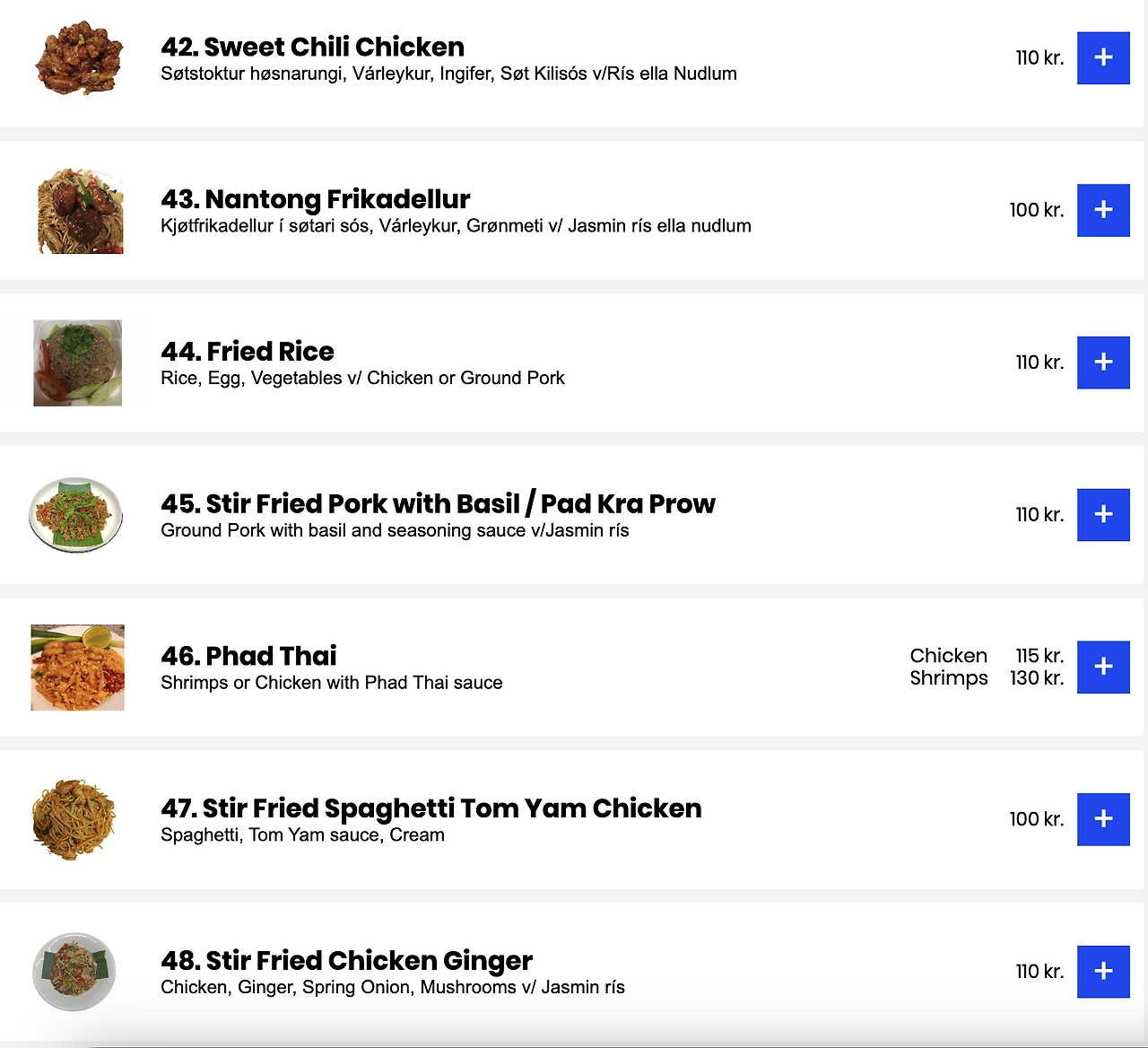This screenshot has width=1148, height=1048.
Task: Add Fried Rice with plus button
Action: [1103, 362]
